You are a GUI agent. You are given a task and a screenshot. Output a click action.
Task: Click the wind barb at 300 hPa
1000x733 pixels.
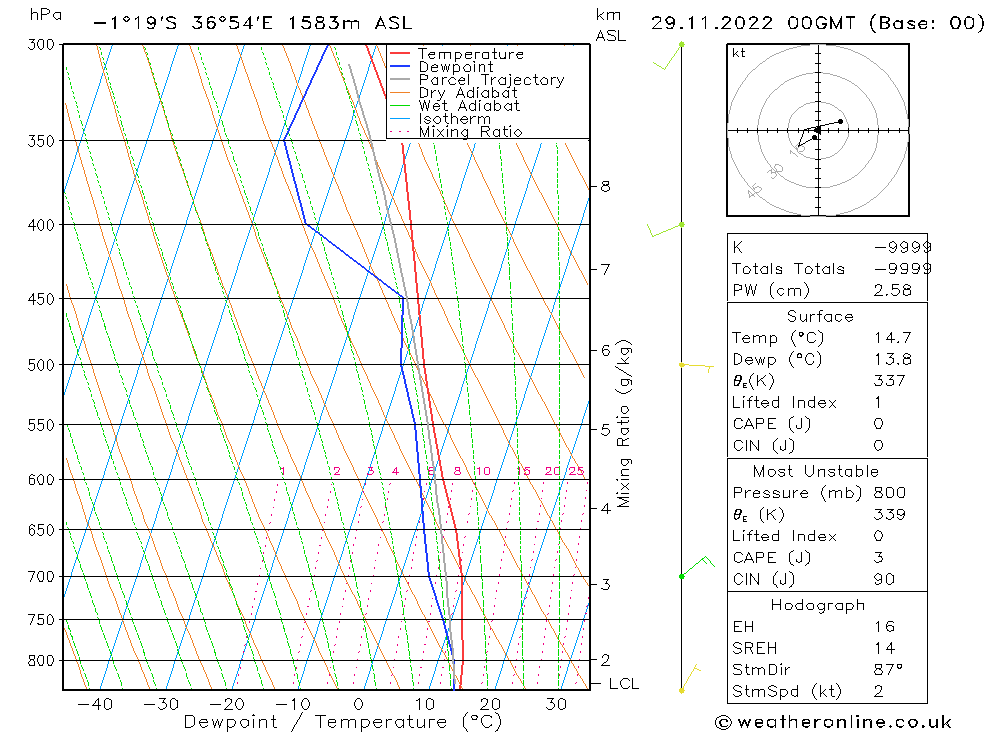668,56
